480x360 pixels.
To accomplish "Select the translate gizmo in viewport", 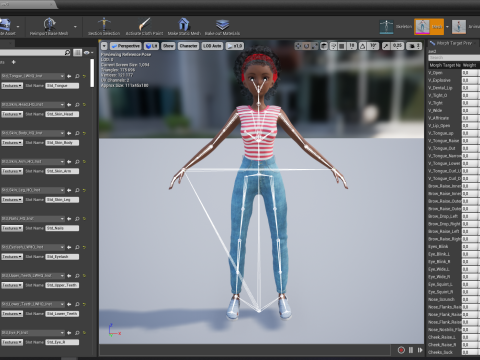I will click(298, 46).
